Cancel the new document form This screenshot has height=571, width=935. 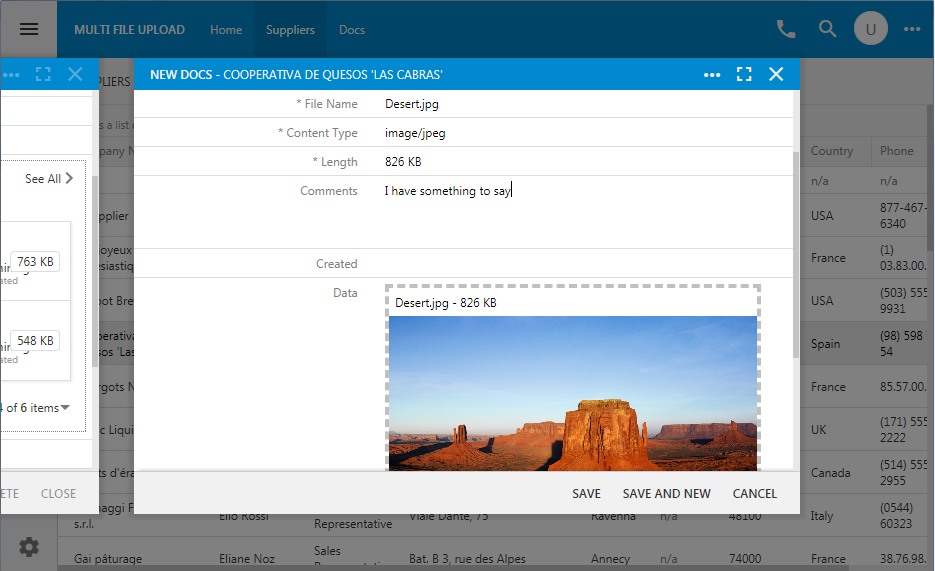754,493
